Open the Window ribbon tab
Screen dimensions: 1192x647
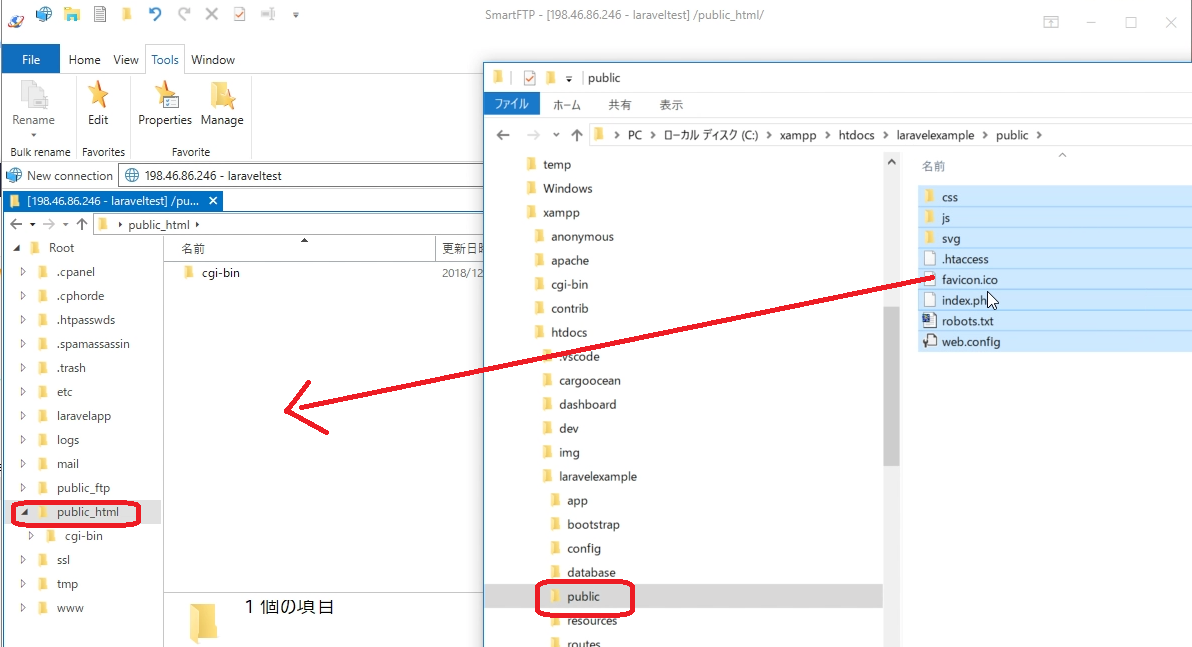point(213,59)
